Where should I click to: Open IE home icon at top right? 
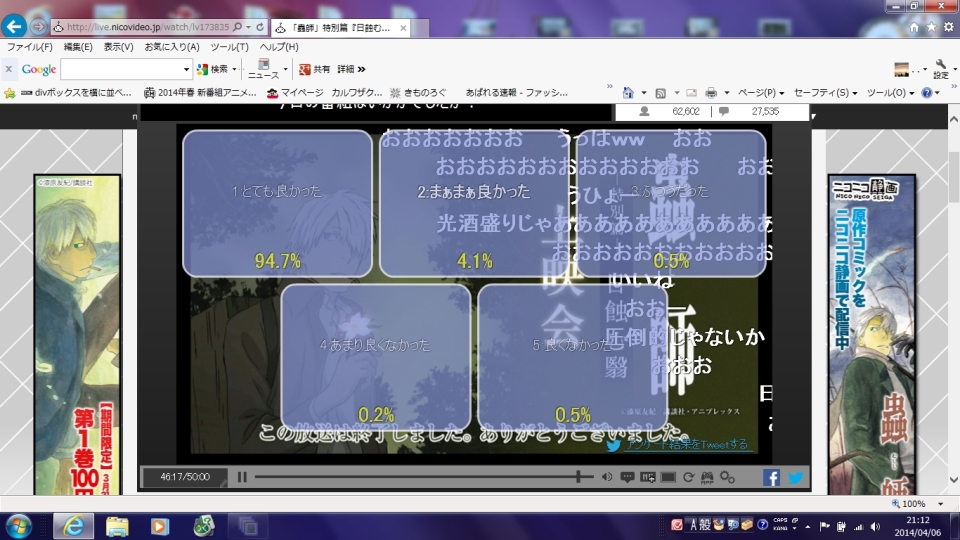pyautogui.click(x=913, y=27)
